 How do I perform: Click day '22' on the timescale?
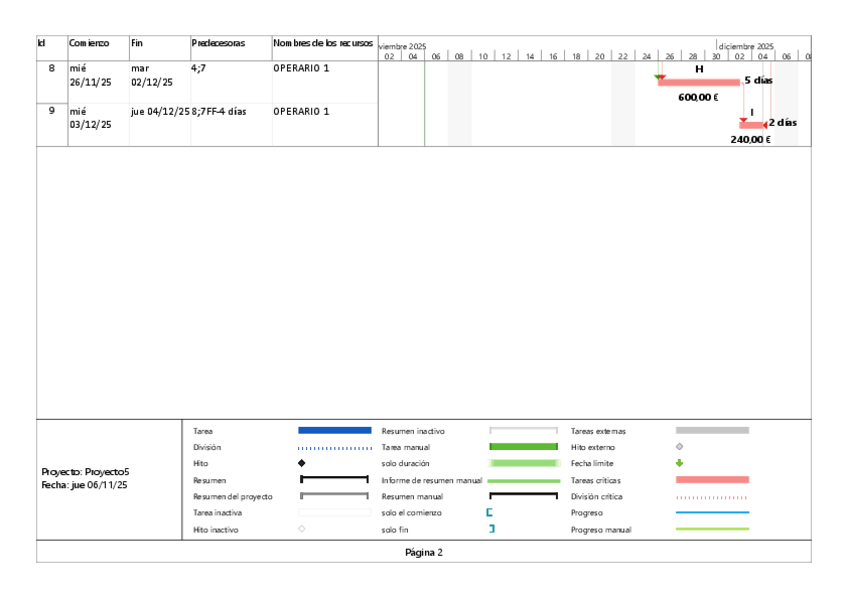tap(623, 56)
